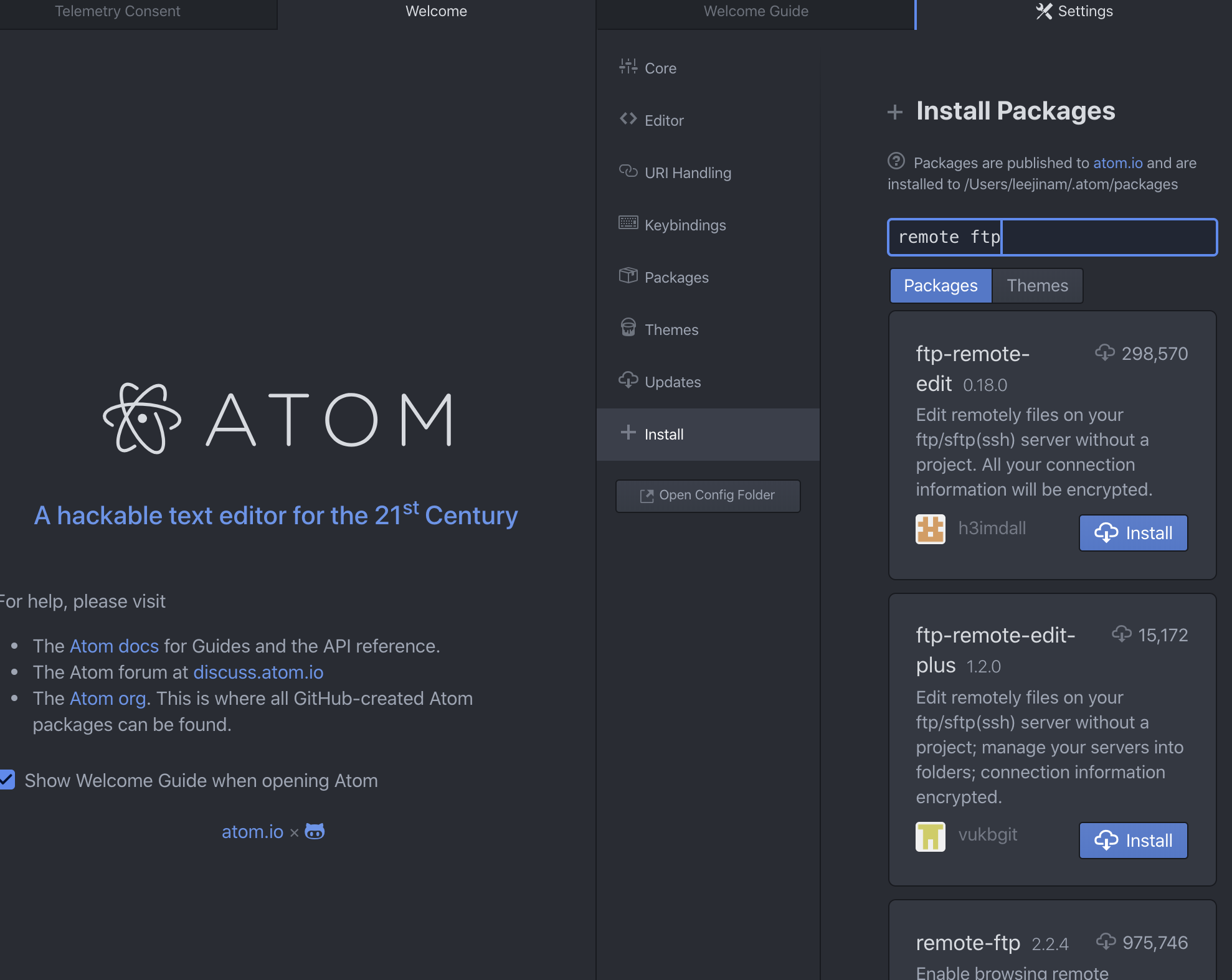1232x980 pixels.
Task: Open the discuss.atom.io forum link
Action: 258,672
